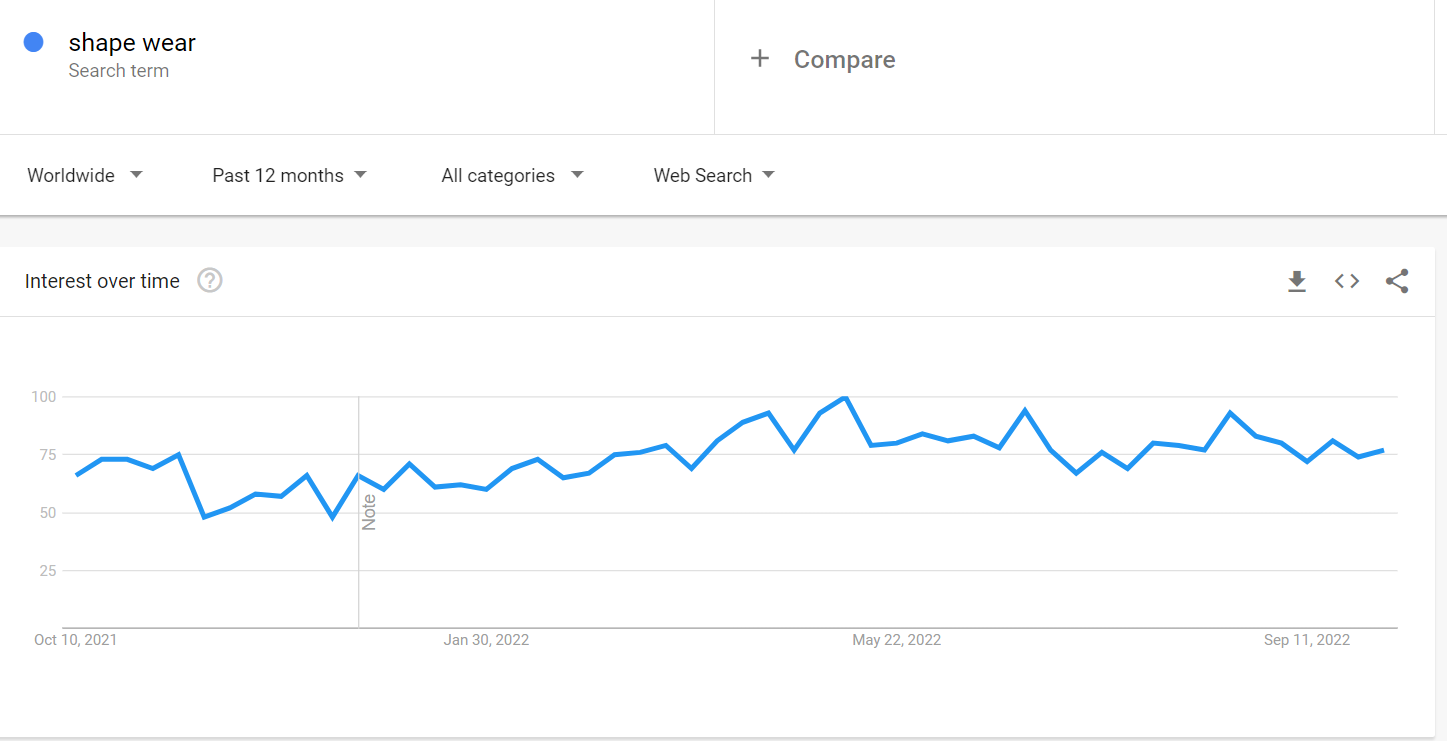Select the Oct 10, 2021 axis label
The width and height of the screenshot is (1447, 741).
click(x=75, y=640)
